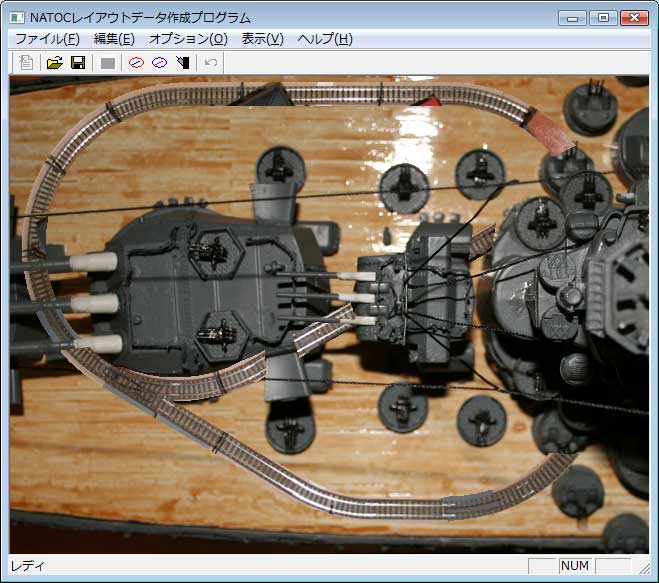Click the layout photo in the canvas
Screen dimensions: 659x583
point(329,314)
